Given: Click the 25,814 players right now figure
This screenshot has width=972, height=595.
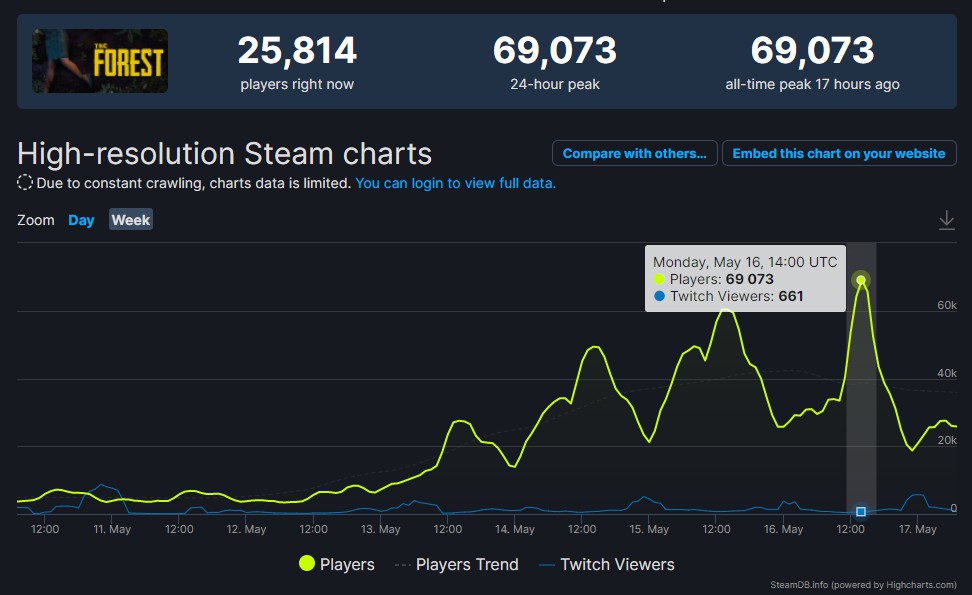Looking at the screenshot, I should (297, 50).
